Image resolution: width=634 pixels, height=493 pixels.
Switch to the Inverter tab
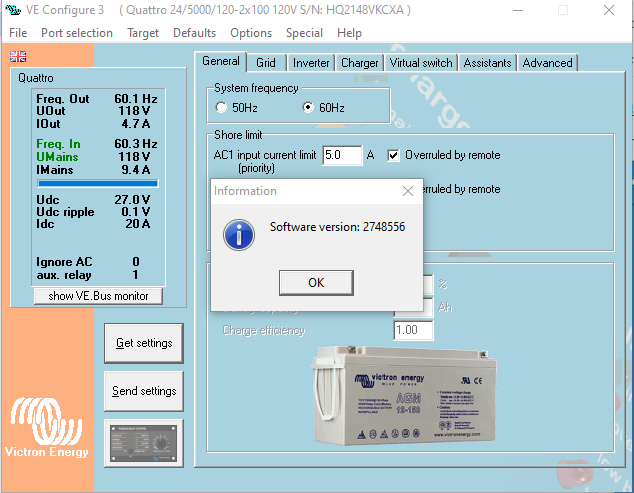(x=311, y=63)
